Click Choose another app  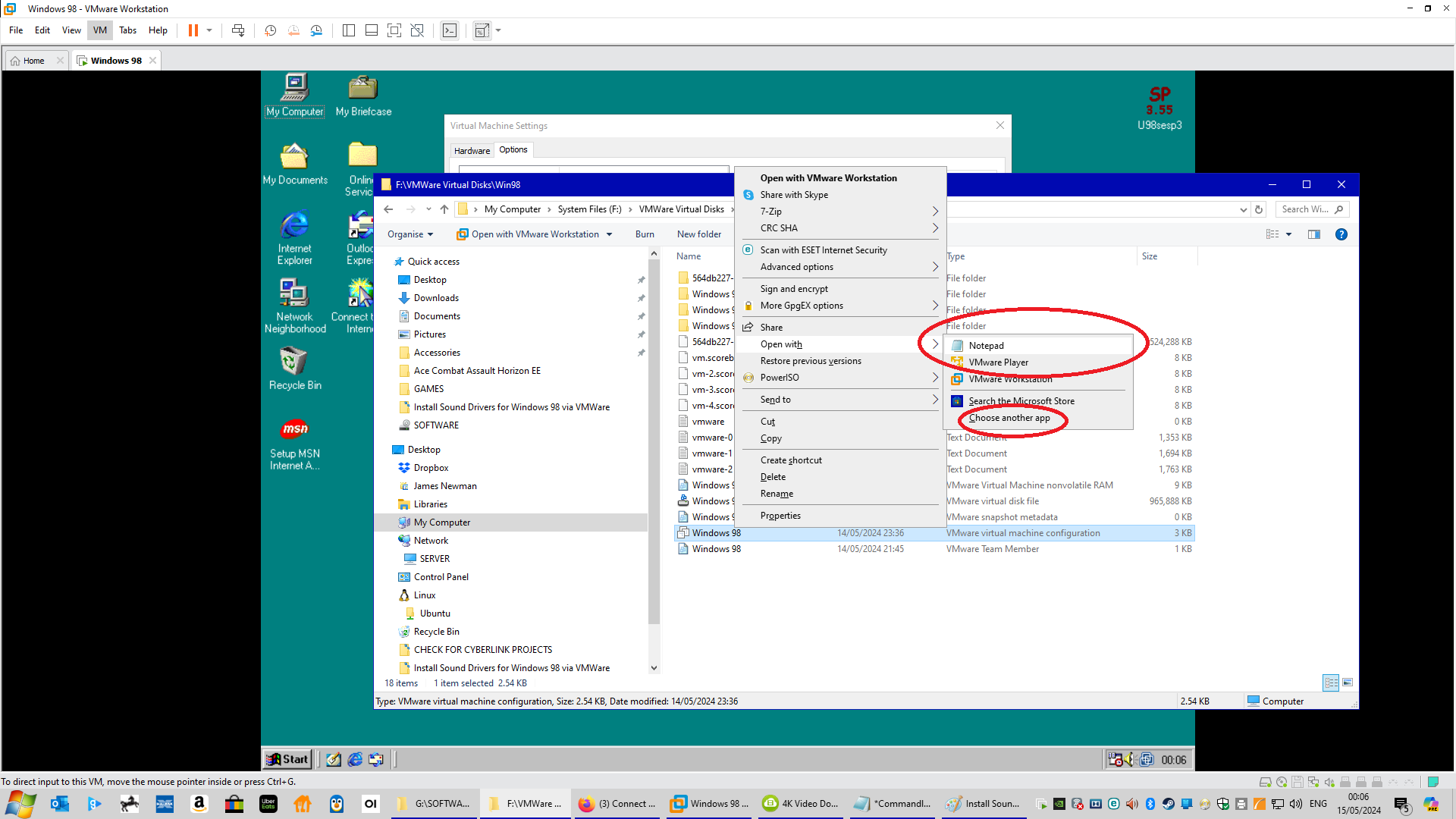pyautogui.click(x=1009, y=418)
